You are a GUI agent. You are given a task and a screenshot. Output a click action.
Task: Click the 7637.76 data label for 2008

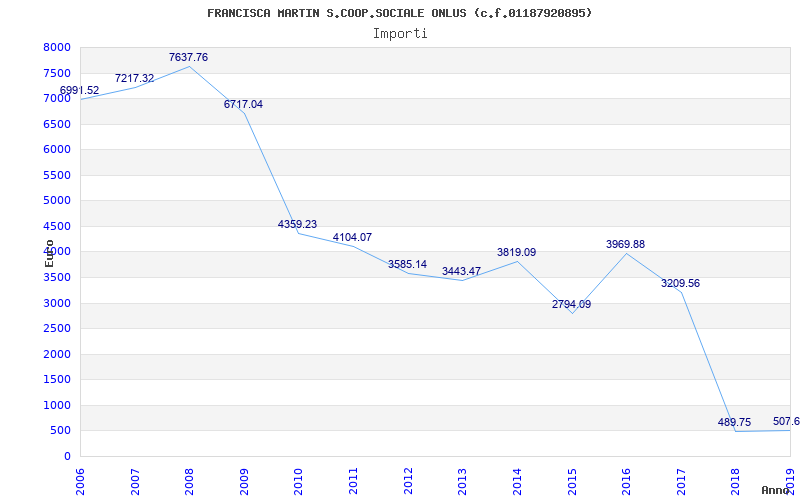(188, 57)
